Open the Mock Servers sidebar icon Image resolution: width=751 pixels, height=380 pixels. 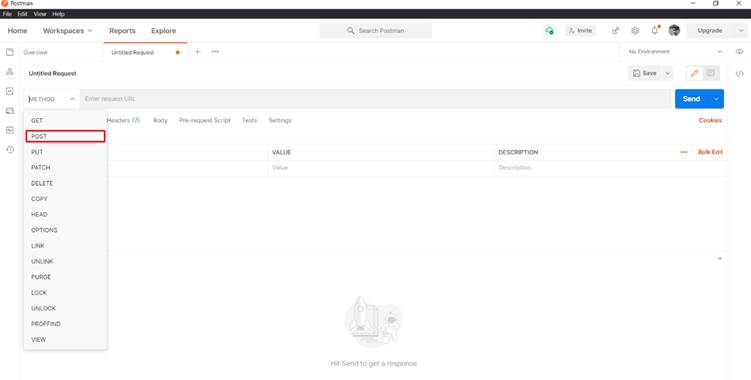(10, 111)
